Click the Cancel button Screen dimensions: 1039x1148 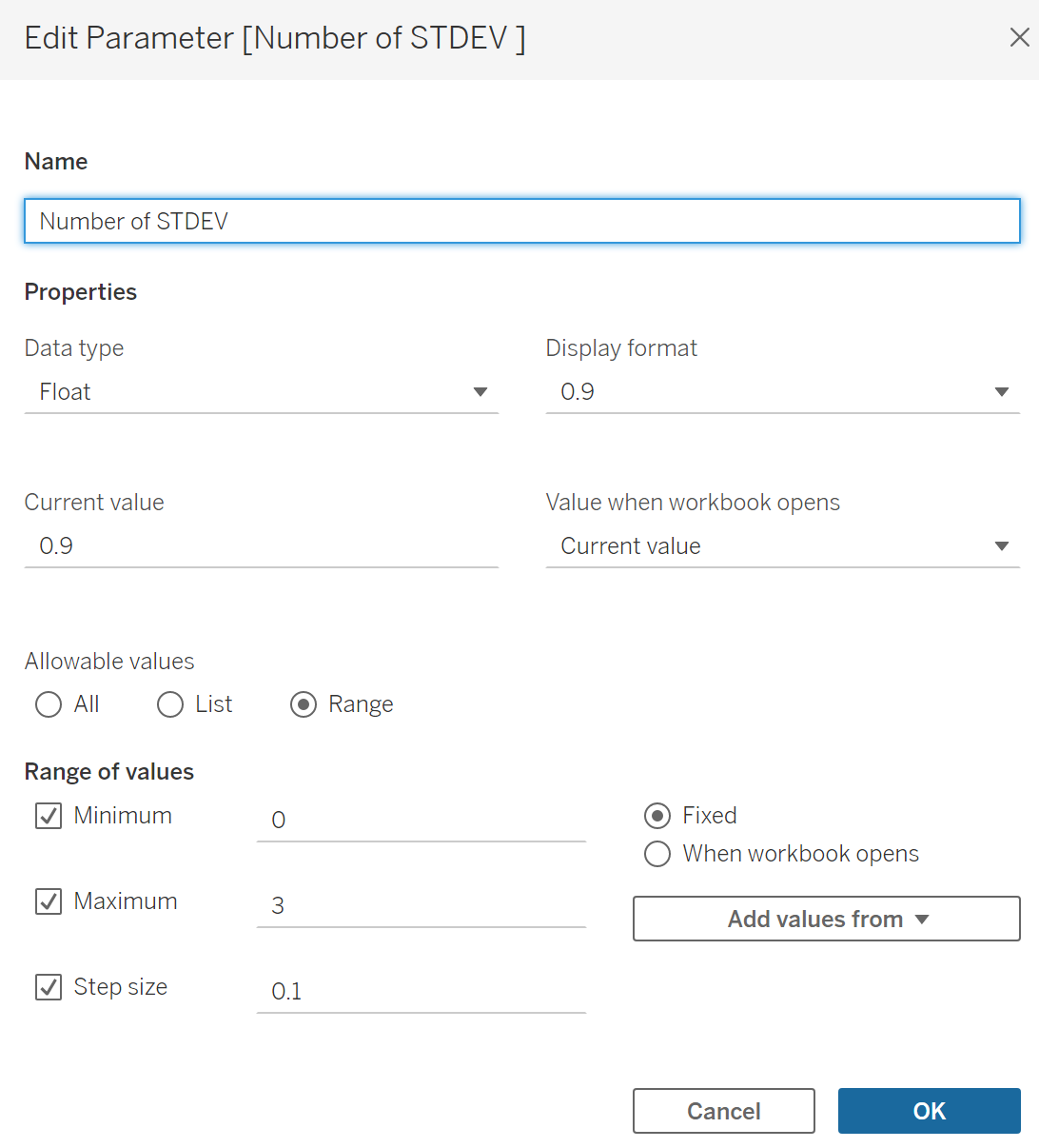(724, 1111)
